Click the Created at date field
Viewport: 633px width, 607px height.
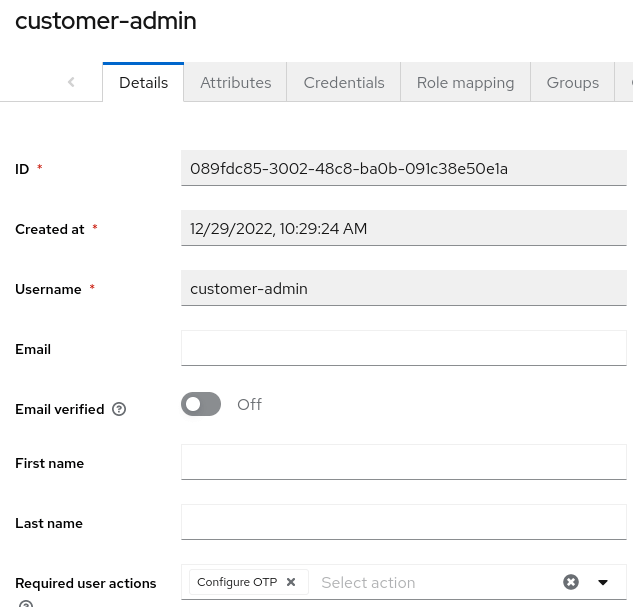(404, 228)
